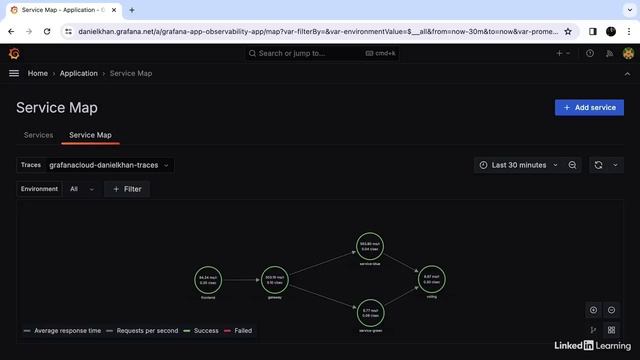Click the Failed legend label
Image resolution: width=640 pixels, height=360 pixels.
[x=243, y=331]
